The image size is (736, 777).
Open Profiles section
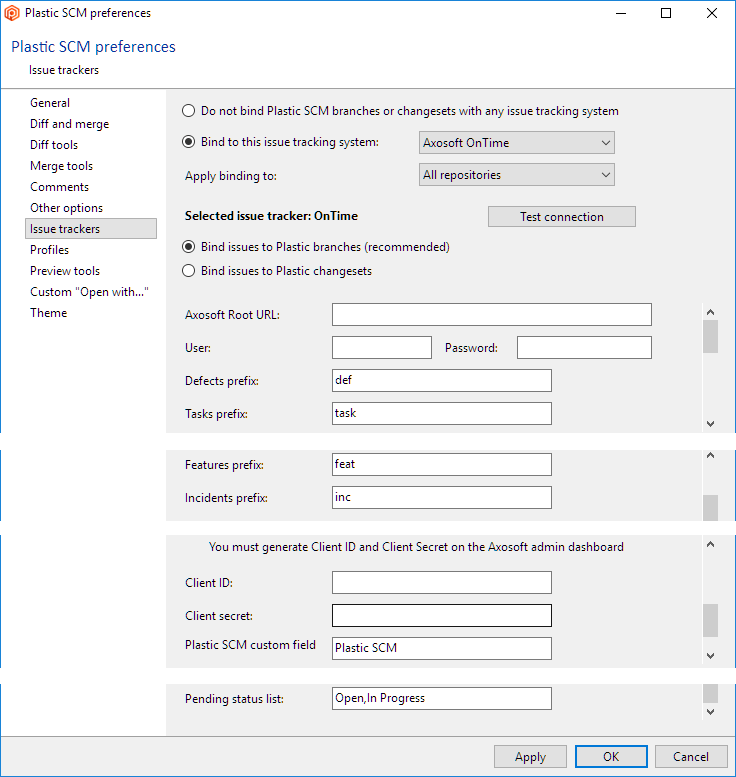(50, 250)
